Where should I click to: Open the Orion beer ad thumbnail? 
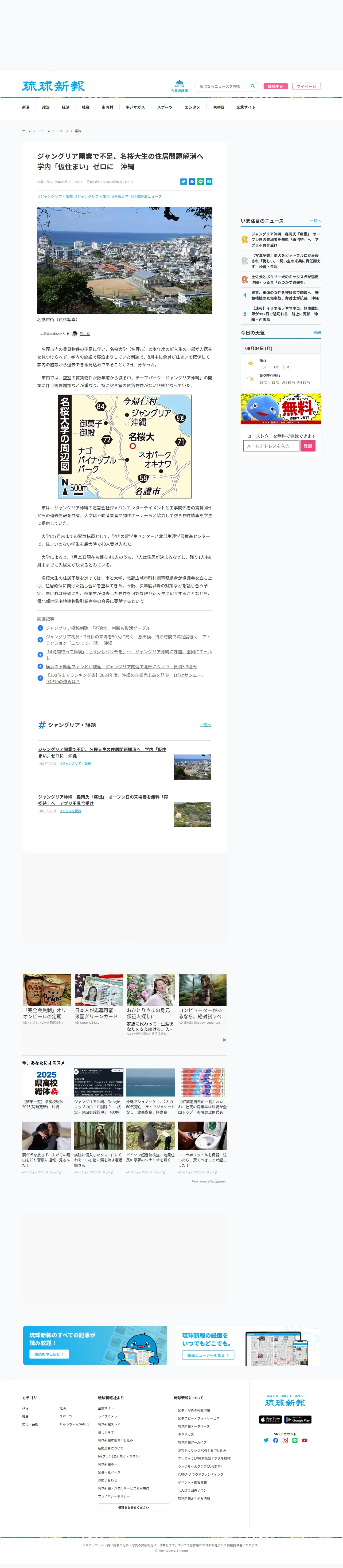pos(47,990)
